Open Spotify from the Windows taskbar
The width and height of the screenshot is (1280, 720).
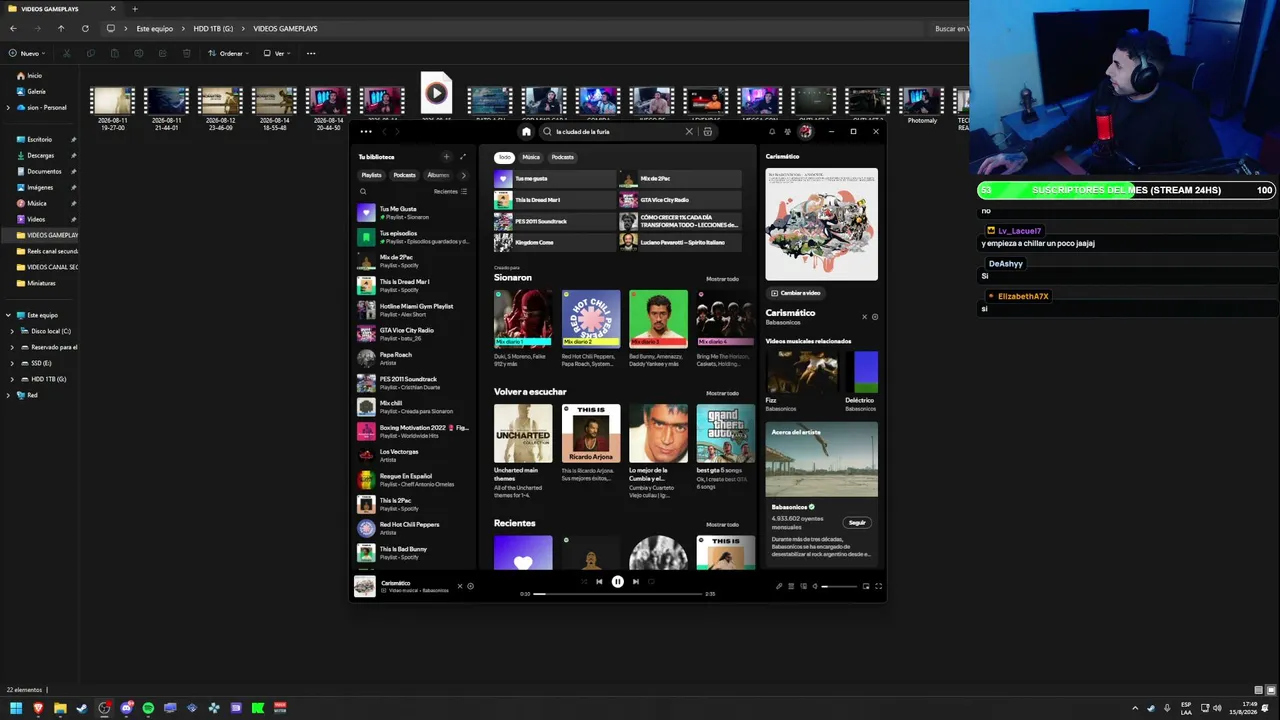click(148, 708)
